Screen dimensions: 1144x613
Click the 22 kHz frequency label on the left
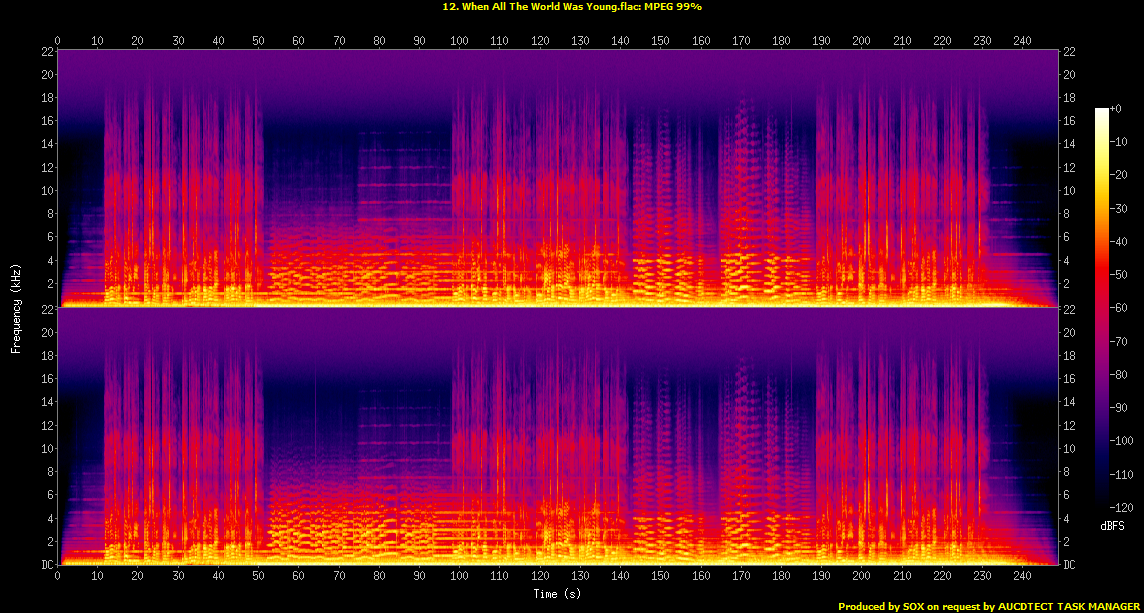(x=46, y=49)
